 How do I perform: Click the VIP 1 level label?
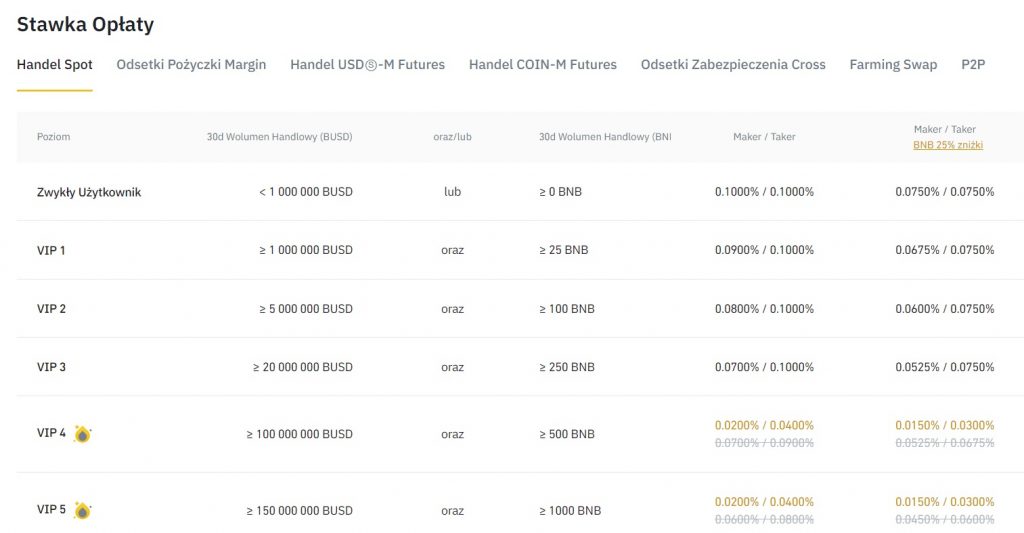(51, 250)
